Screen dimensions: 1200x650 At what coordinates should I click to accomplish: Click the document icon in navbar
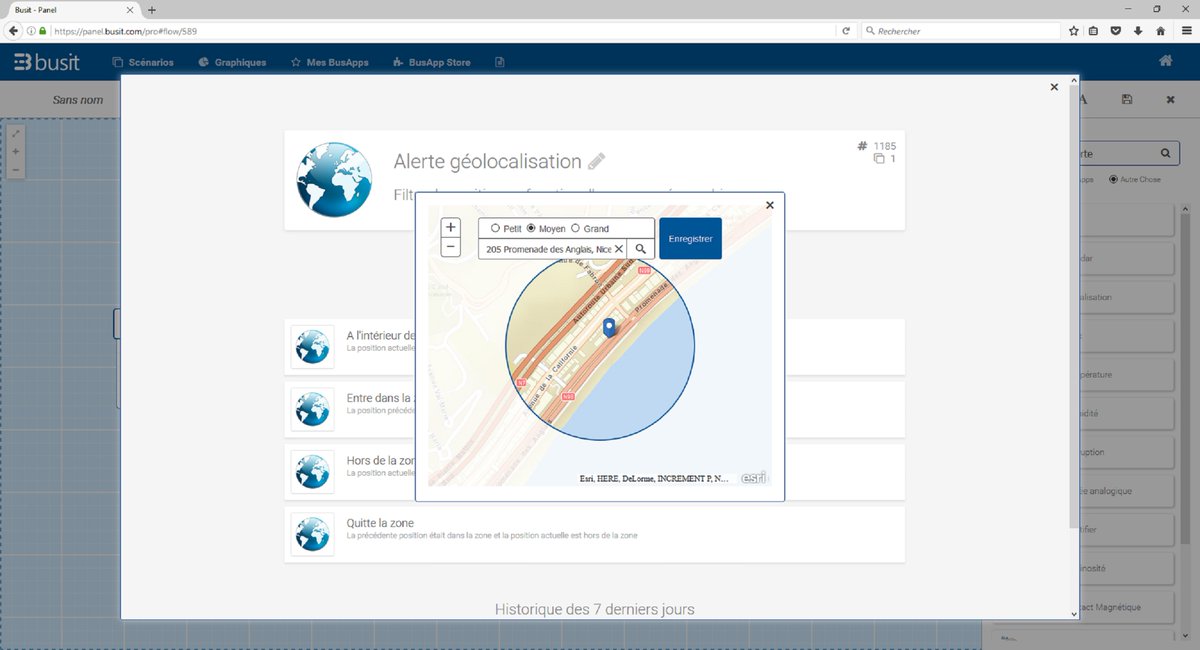coord(500,62)
